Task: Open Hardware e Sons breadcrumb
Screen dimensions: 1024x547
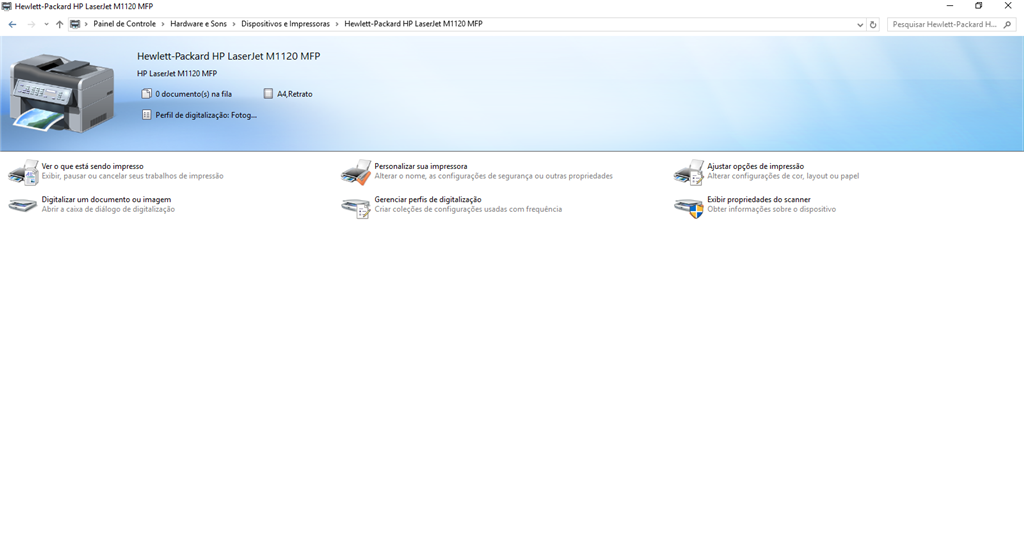Action: coord(199,23)
